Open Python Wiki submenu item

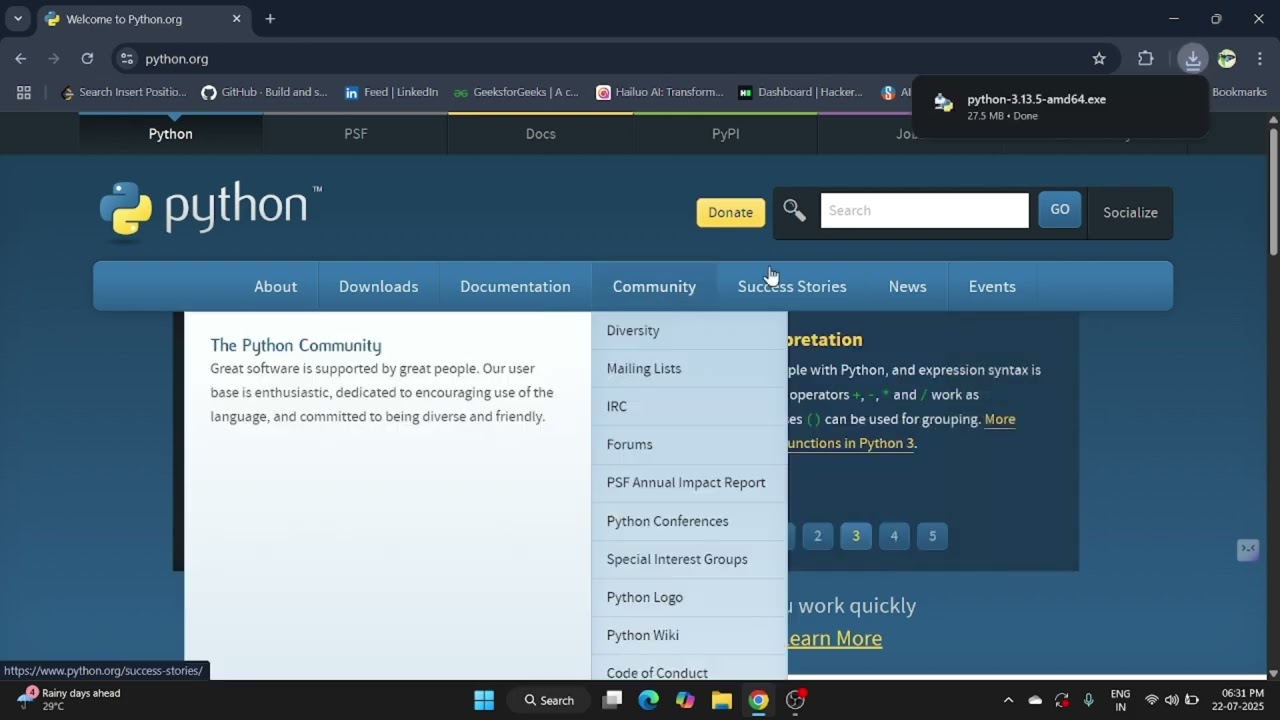tap(689, 635)
